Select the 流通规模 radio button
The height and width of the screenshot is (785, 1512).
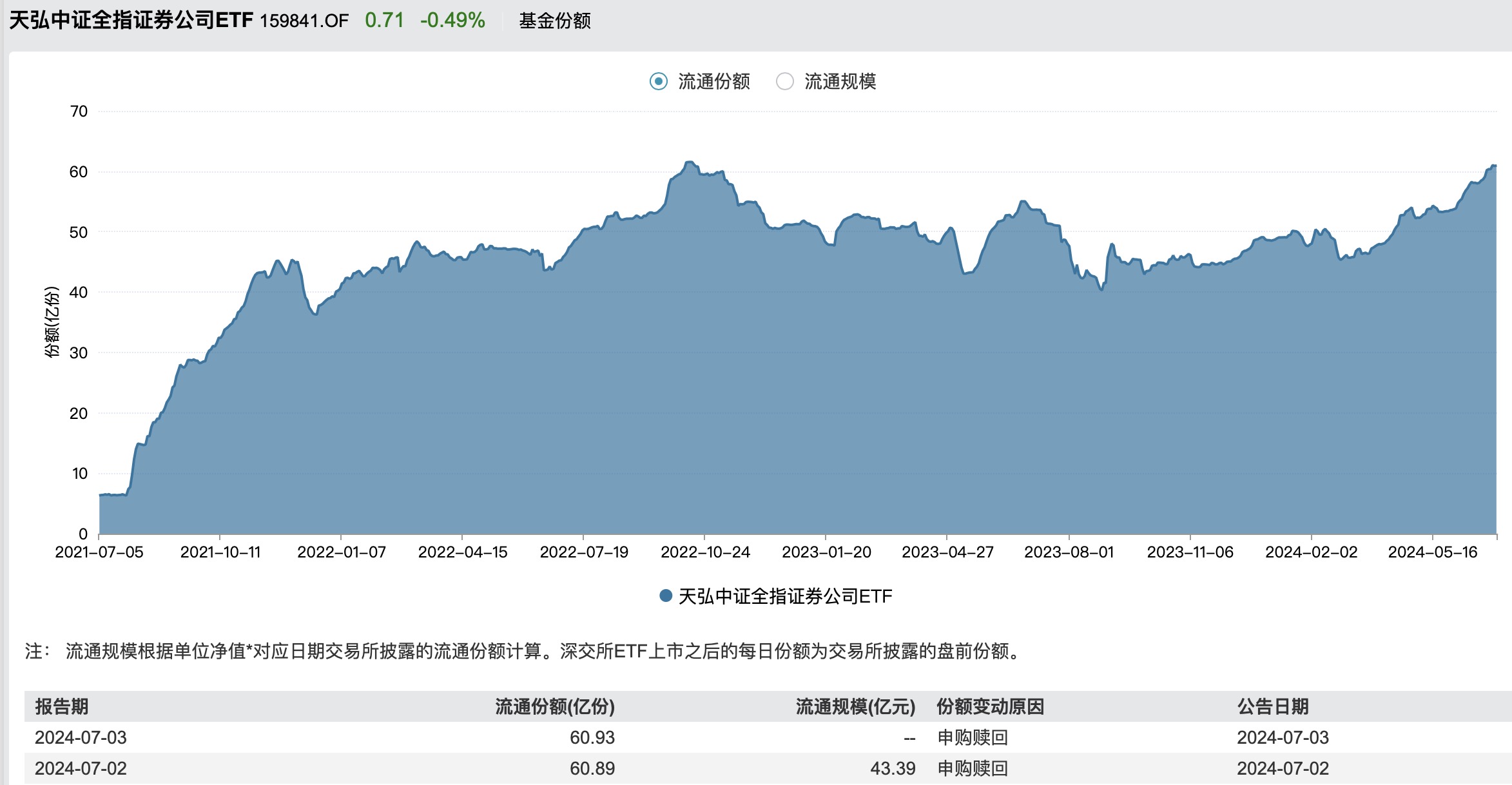(784, 81)
